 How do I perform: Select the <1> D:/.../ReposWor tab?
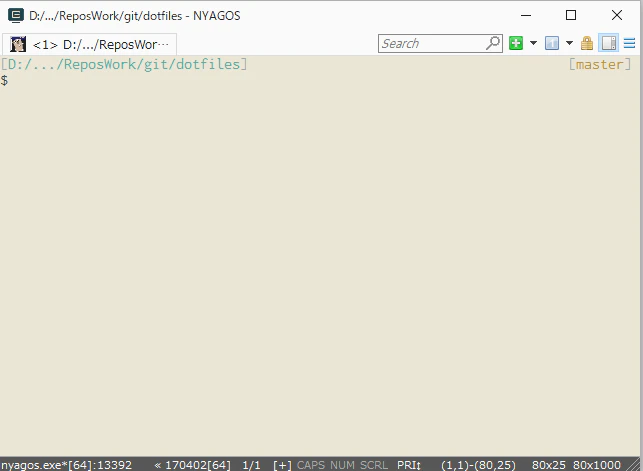tap(89, 44)
